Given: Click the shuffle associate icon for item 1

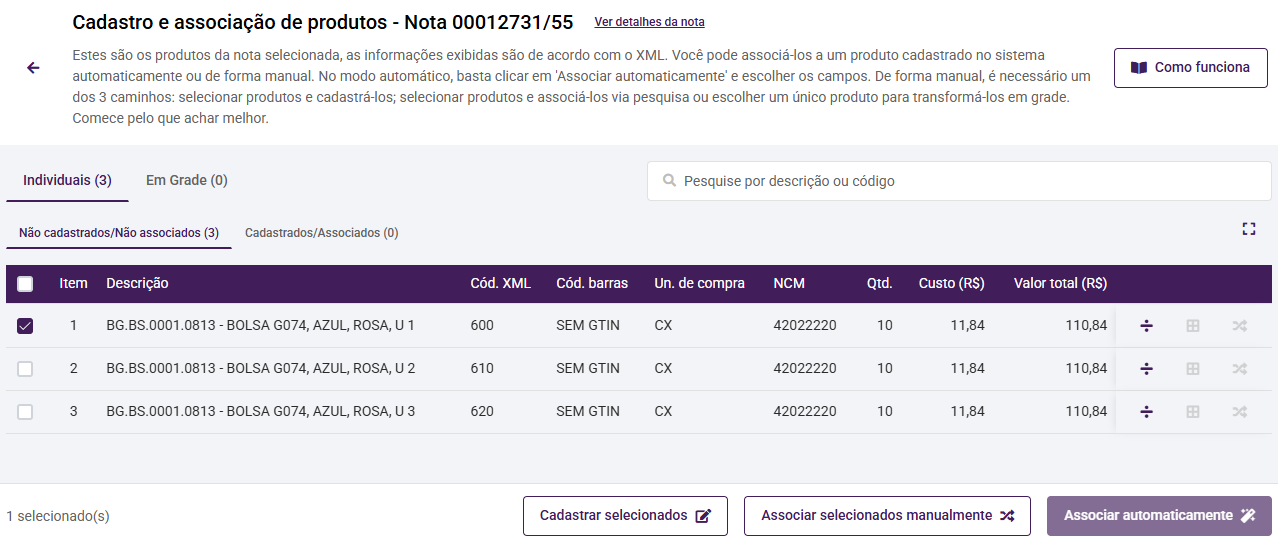Looking at the screenshot, I should pyautogui.click(x=1239, y=326).
